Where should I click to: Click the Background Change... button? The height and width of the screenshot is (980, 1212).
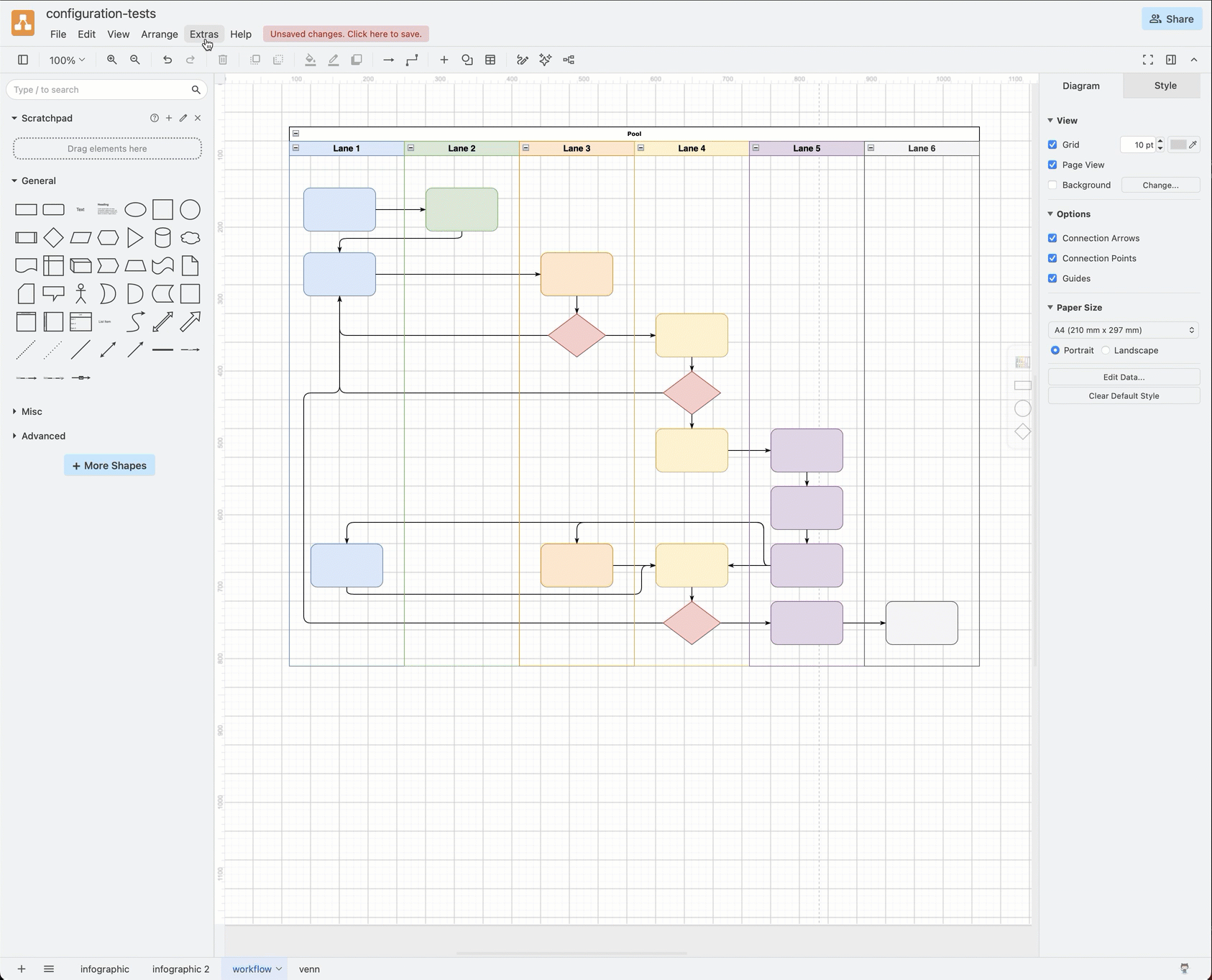point(1160,185)
